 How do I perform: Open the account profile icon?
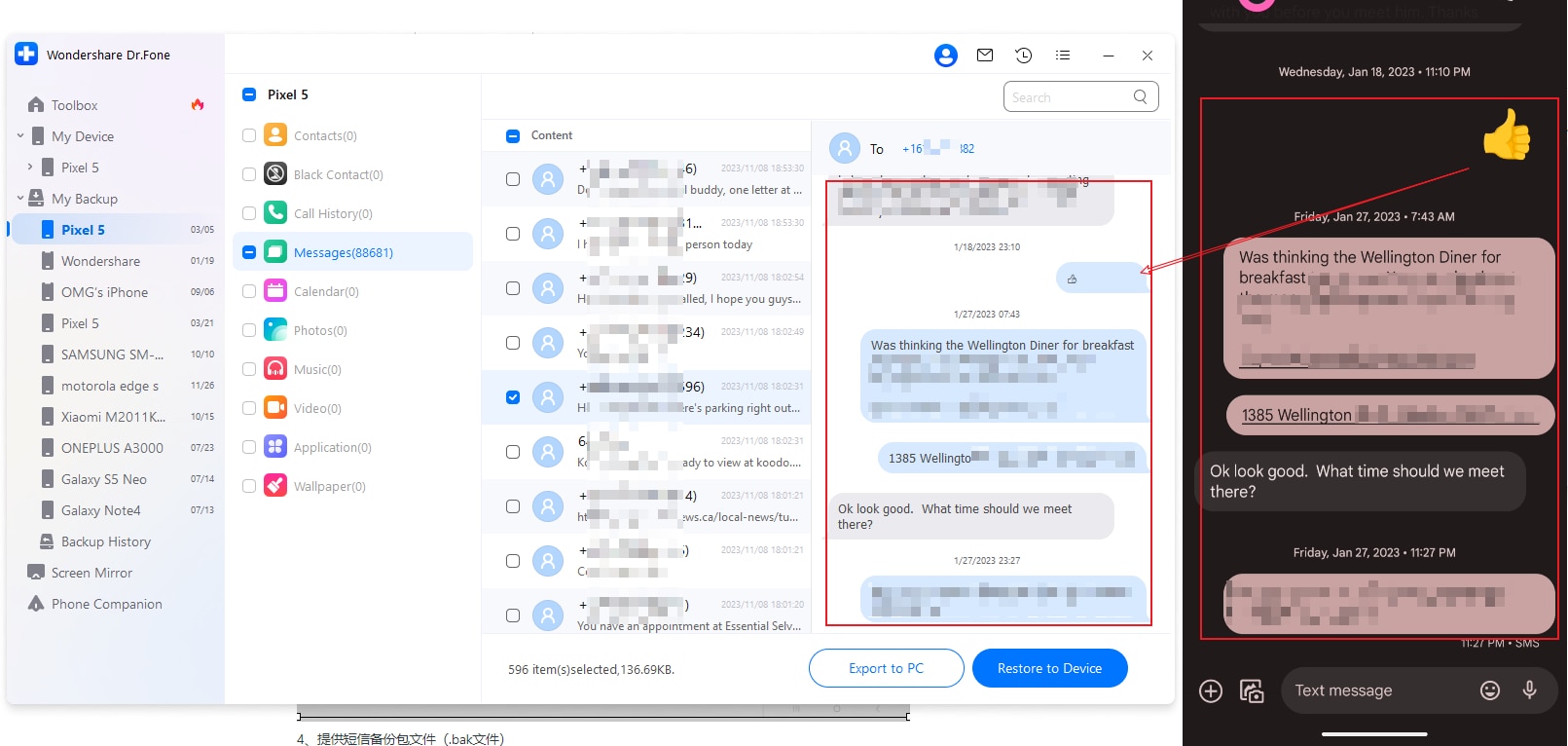(x=945, y=56)
